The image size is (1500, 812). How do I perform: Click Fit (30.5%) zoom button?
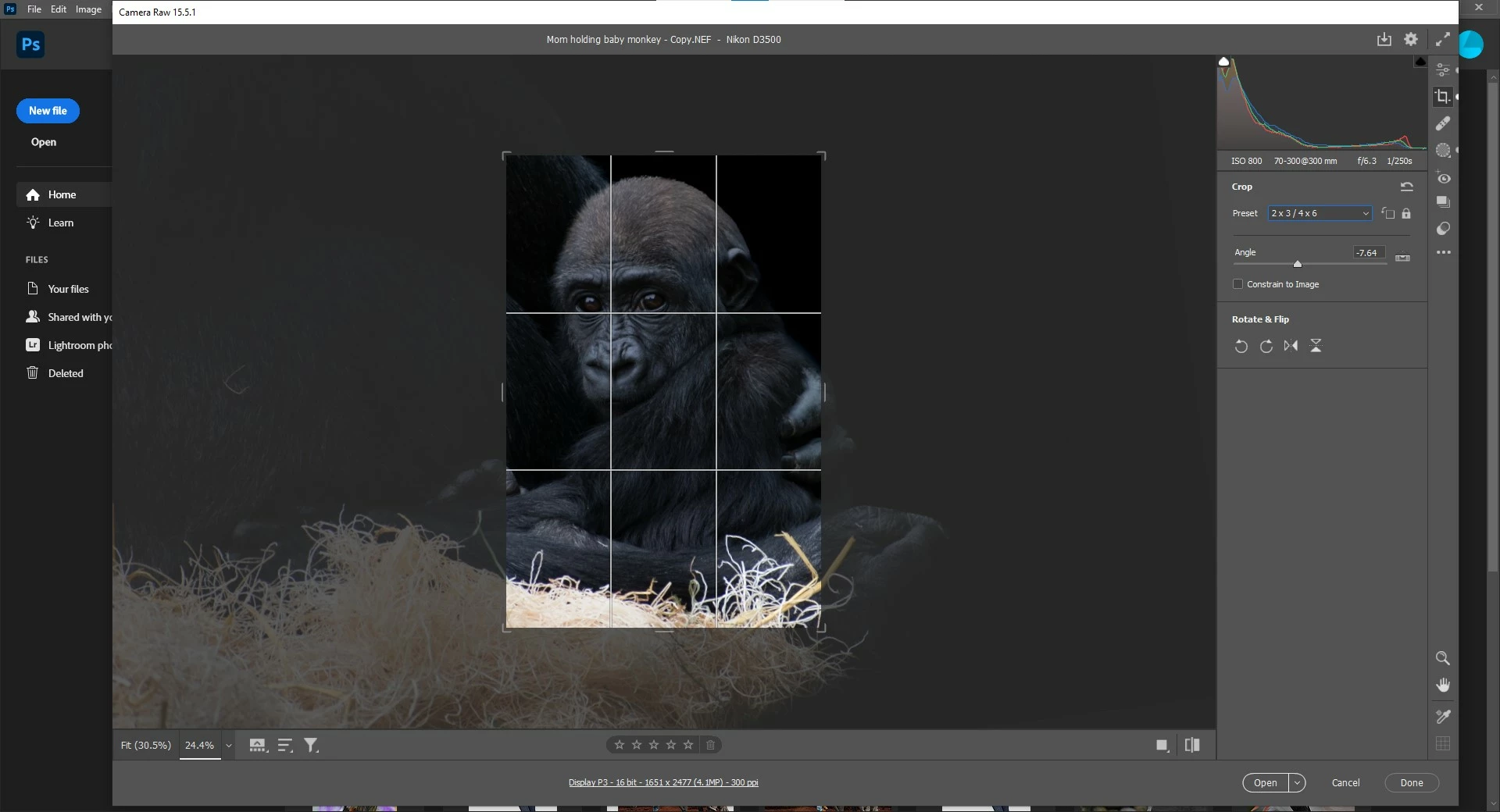(x=145, y=746)
